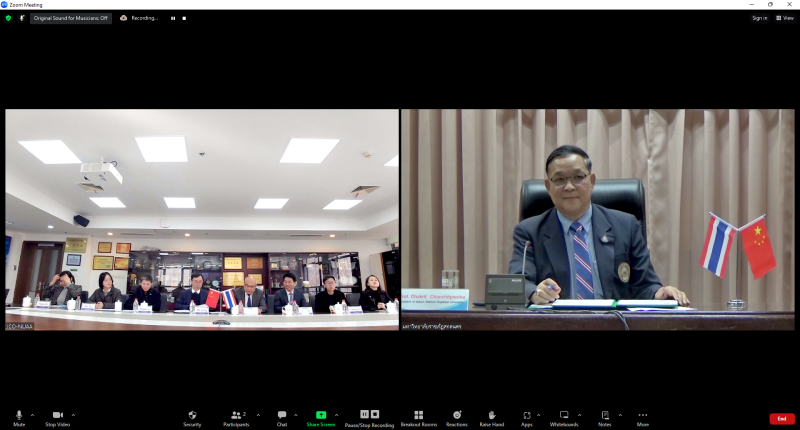Toggle Original Sound for Musicians
This screenshot has height=430, width=800.
[x=70, y=18]
